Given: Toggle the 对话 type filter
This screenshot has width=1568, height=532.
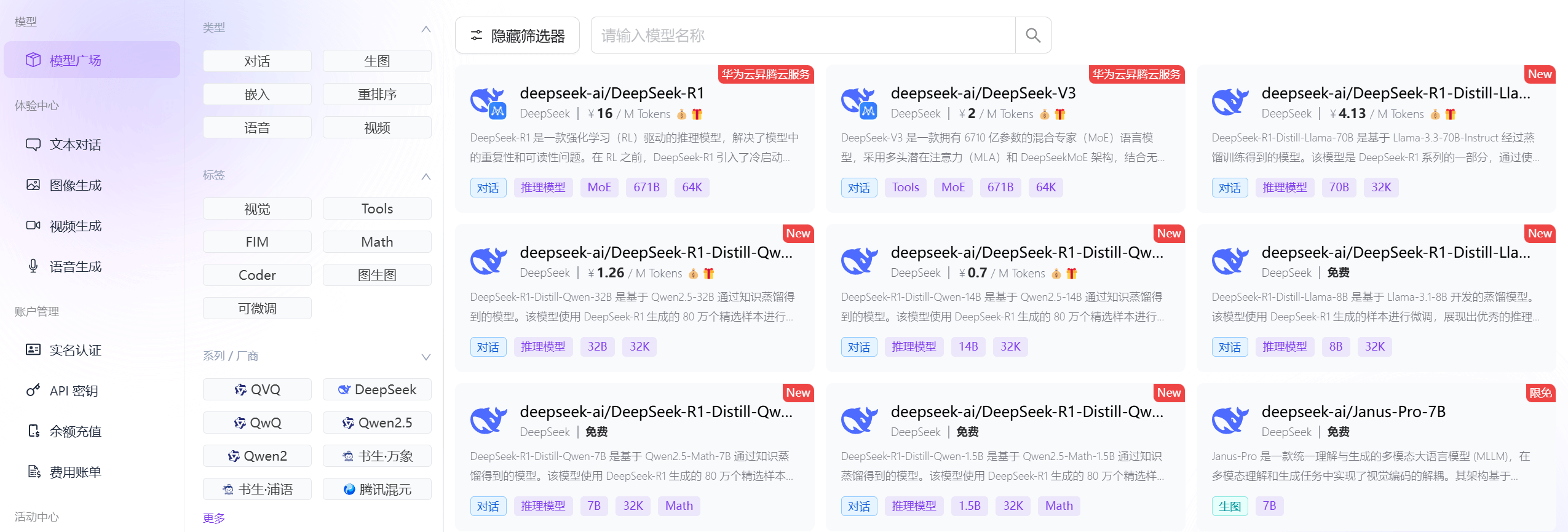Looking at the screenshot, I should coord(257,61).
